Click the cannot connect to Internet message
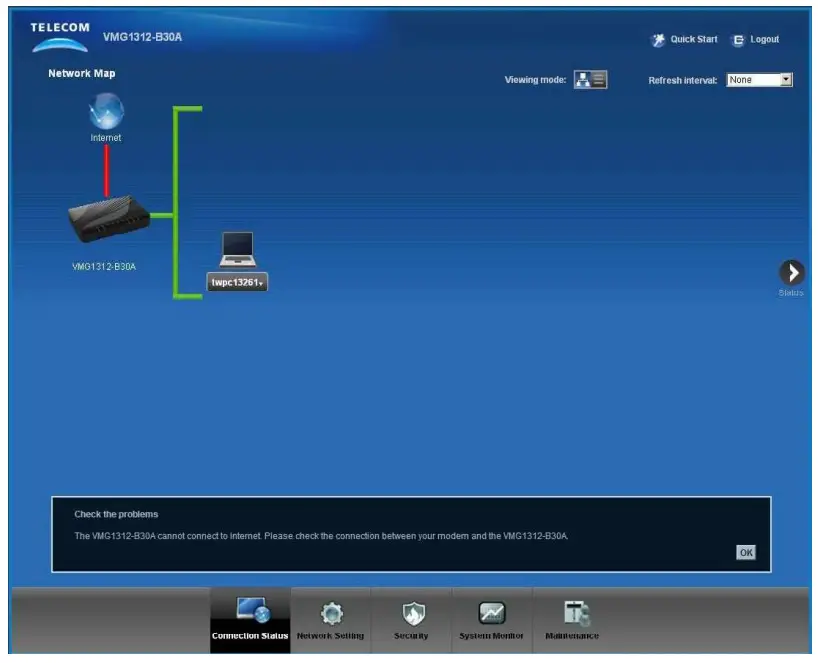Image resolution: width=818 pixels, height=663 pixels. point(321,536)
